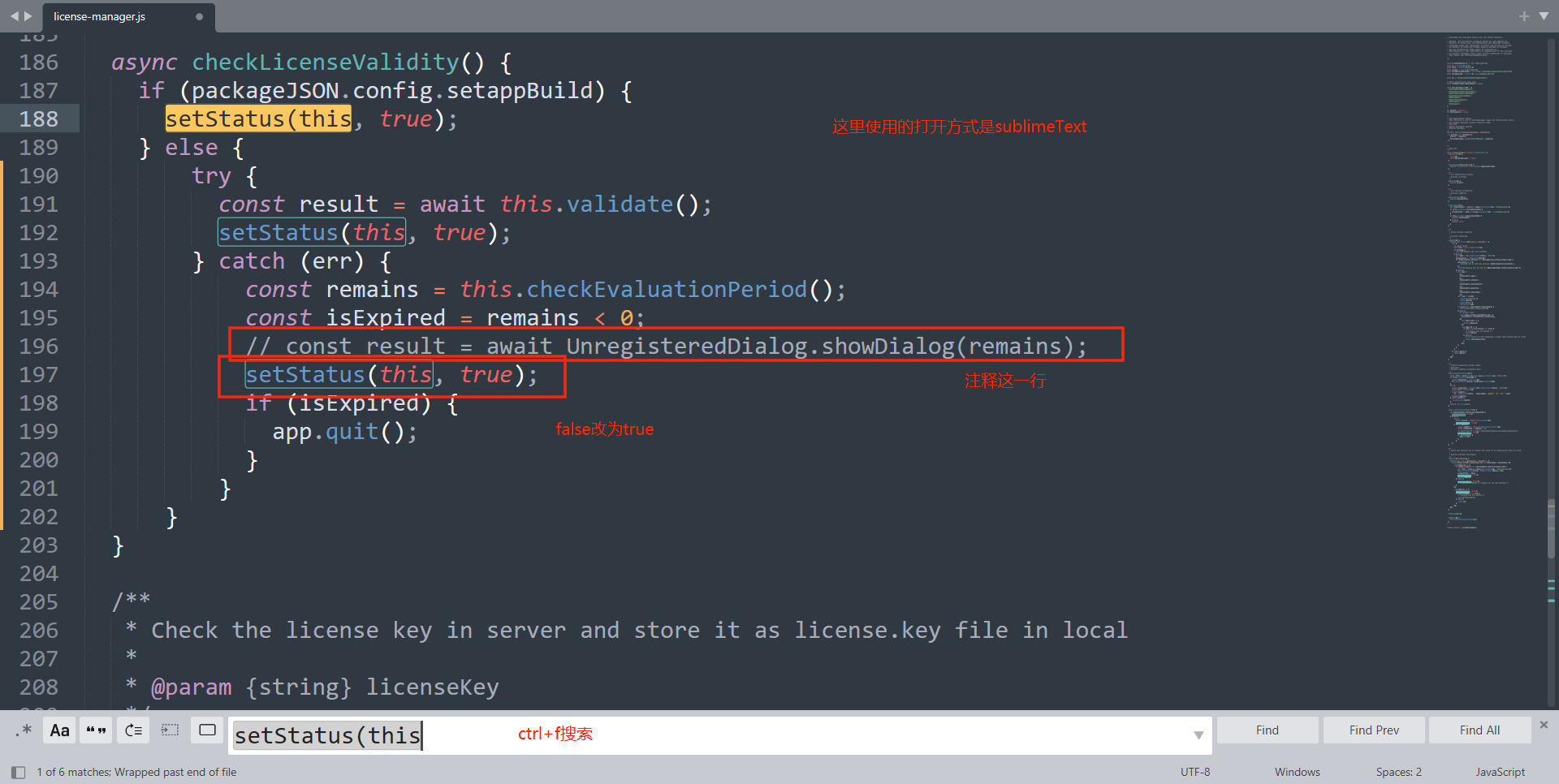
Task: Click the Find button
Action: point(1267,730)
